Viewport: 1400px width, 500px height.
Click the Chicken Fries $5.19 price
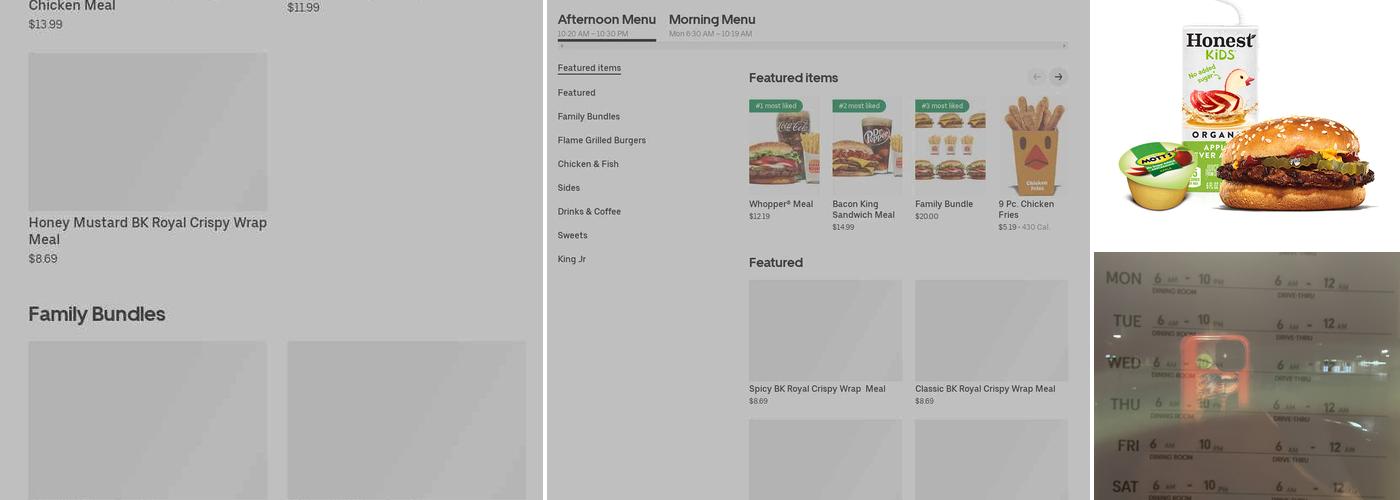click(x=1007, y=227)
